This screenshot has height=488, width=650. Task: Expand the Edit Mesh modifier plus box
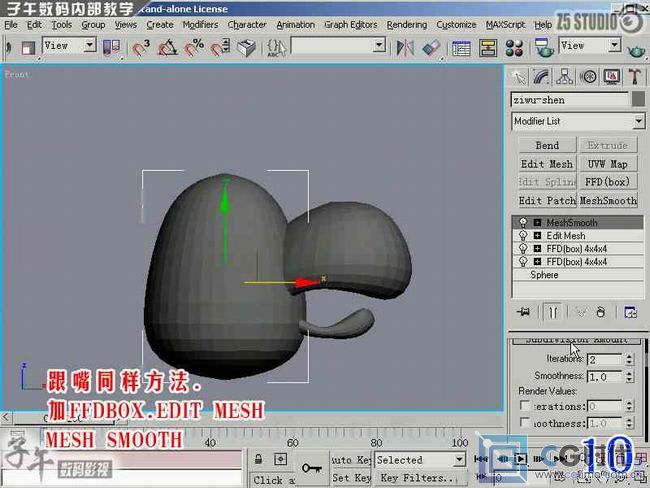pos(537,236)
